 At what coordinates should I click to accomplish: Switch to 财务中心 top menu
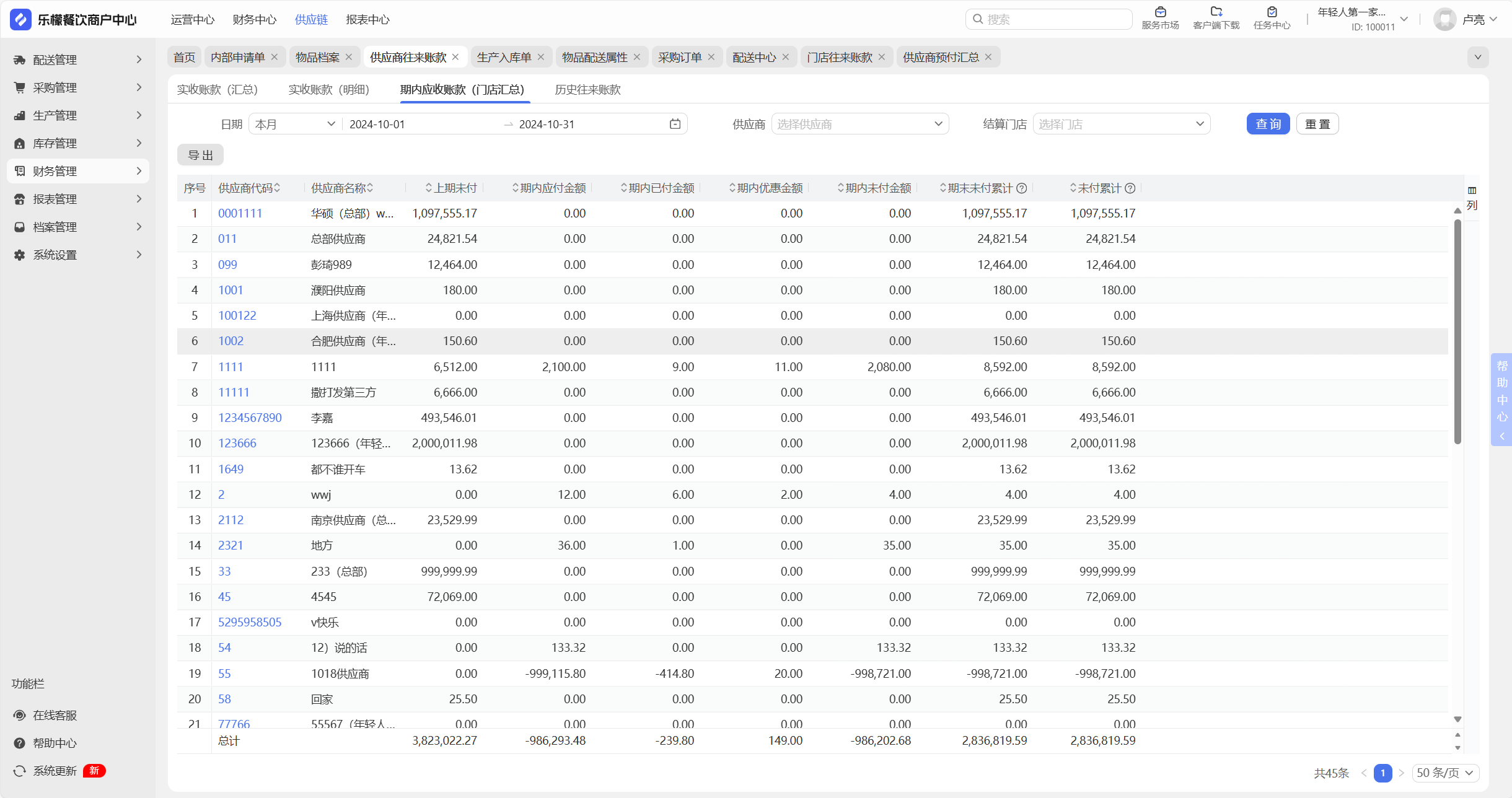coord(255,19)
